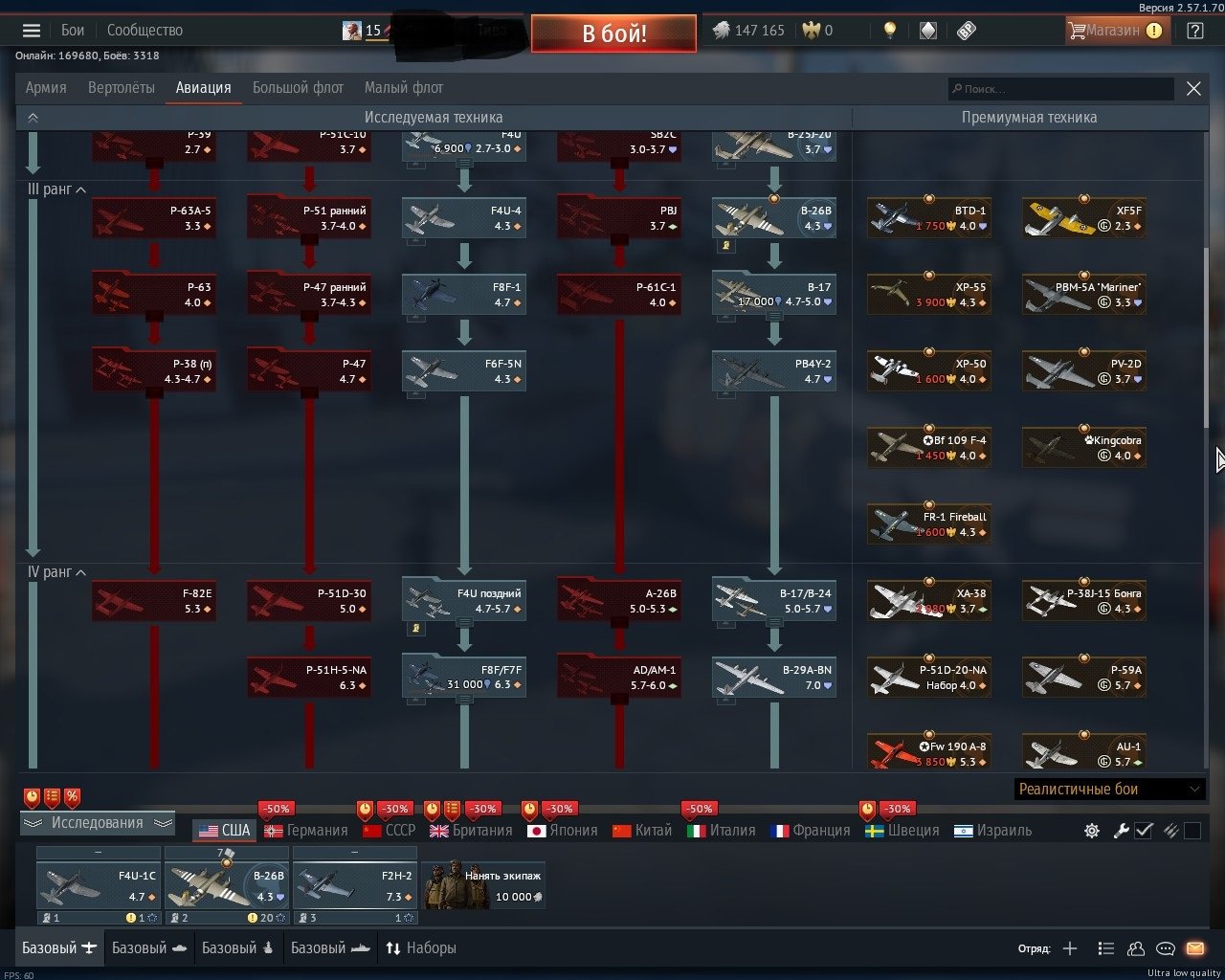Select the Япония nation tab
The image size is (1225, 980).
(x=563, y=831)
